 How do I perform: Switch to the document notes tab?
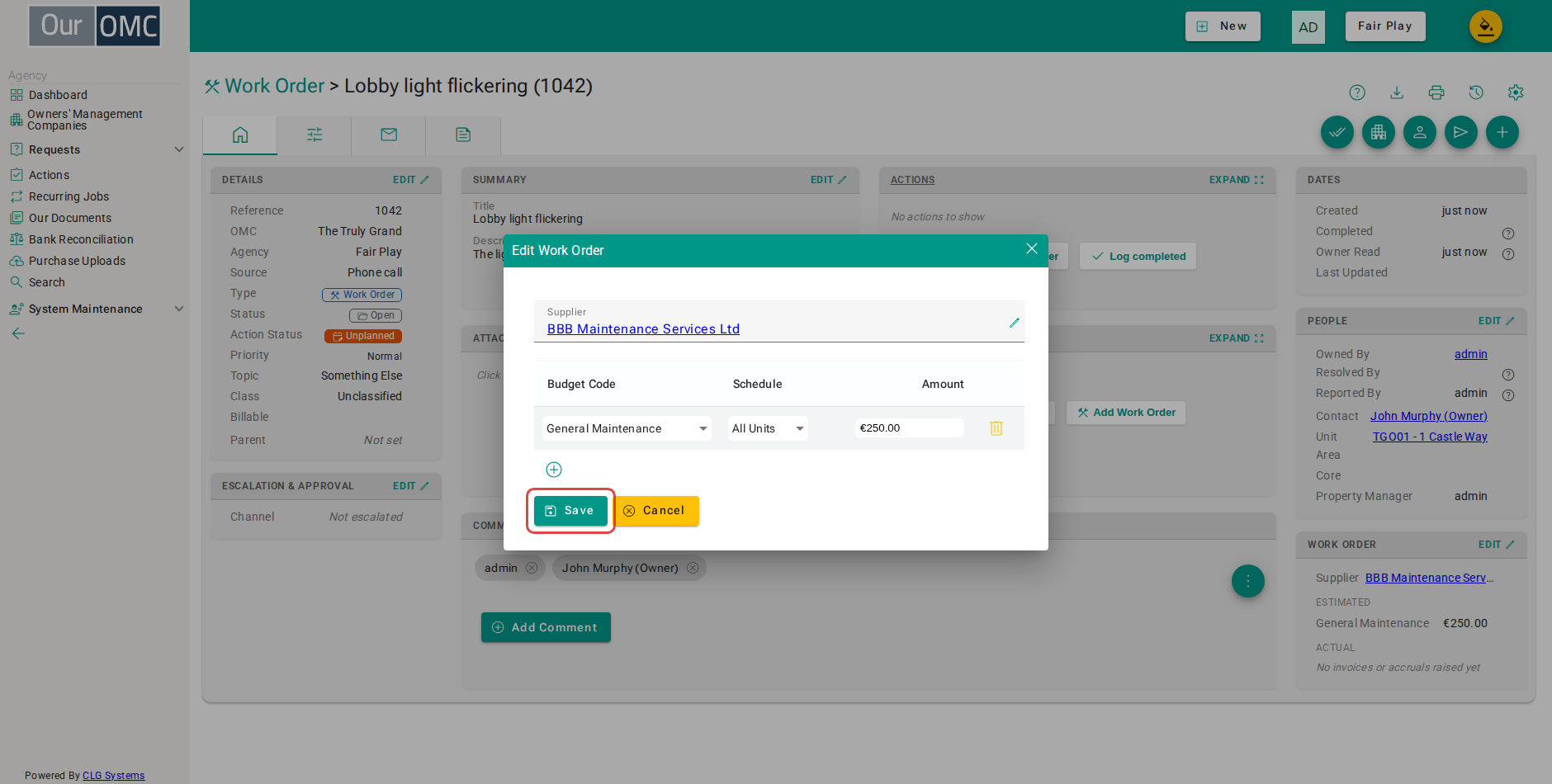[x=463, y=135]
